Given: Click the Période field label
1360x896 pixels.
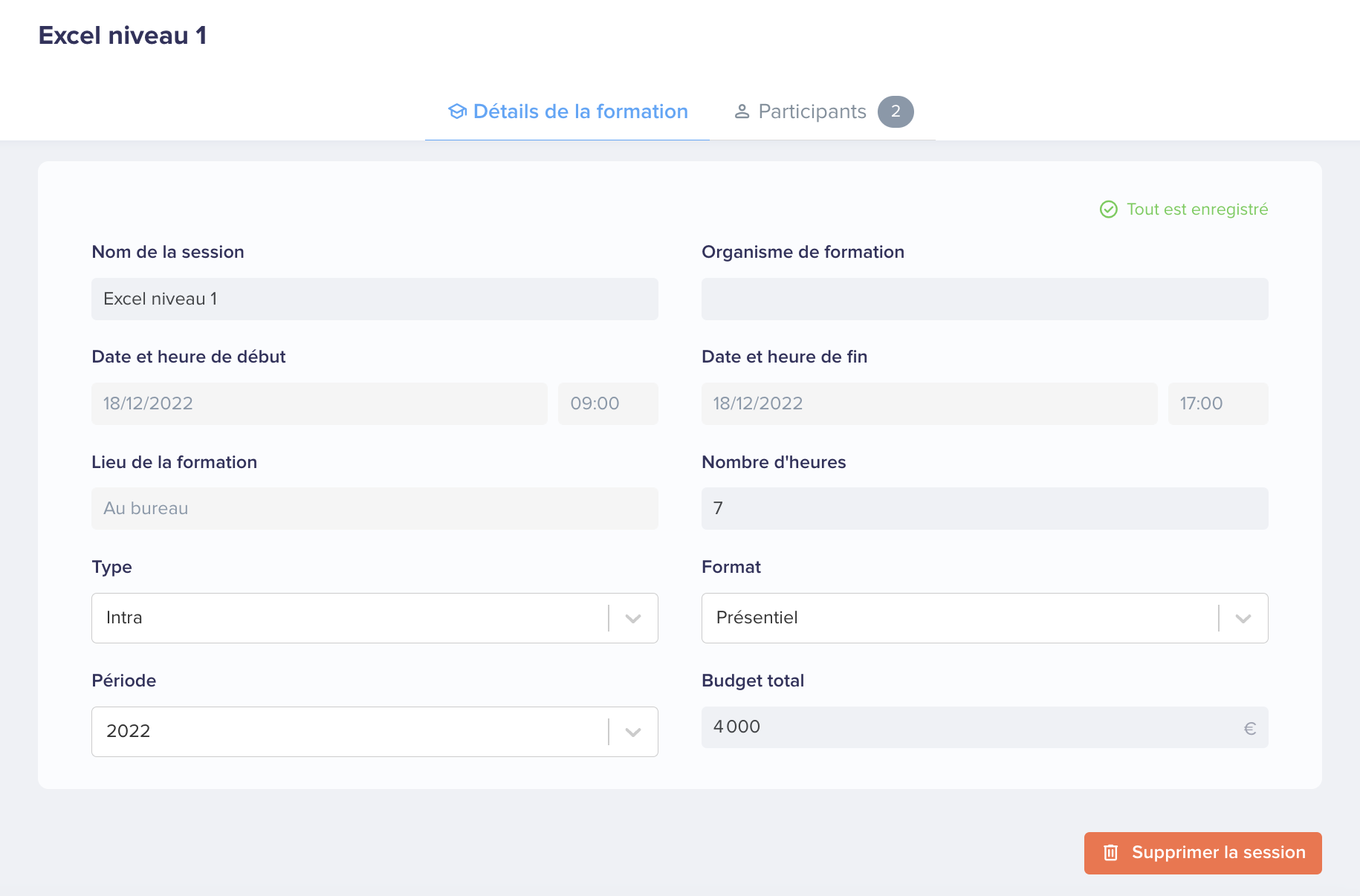Looking at the screenshot, I should point(123,681).
